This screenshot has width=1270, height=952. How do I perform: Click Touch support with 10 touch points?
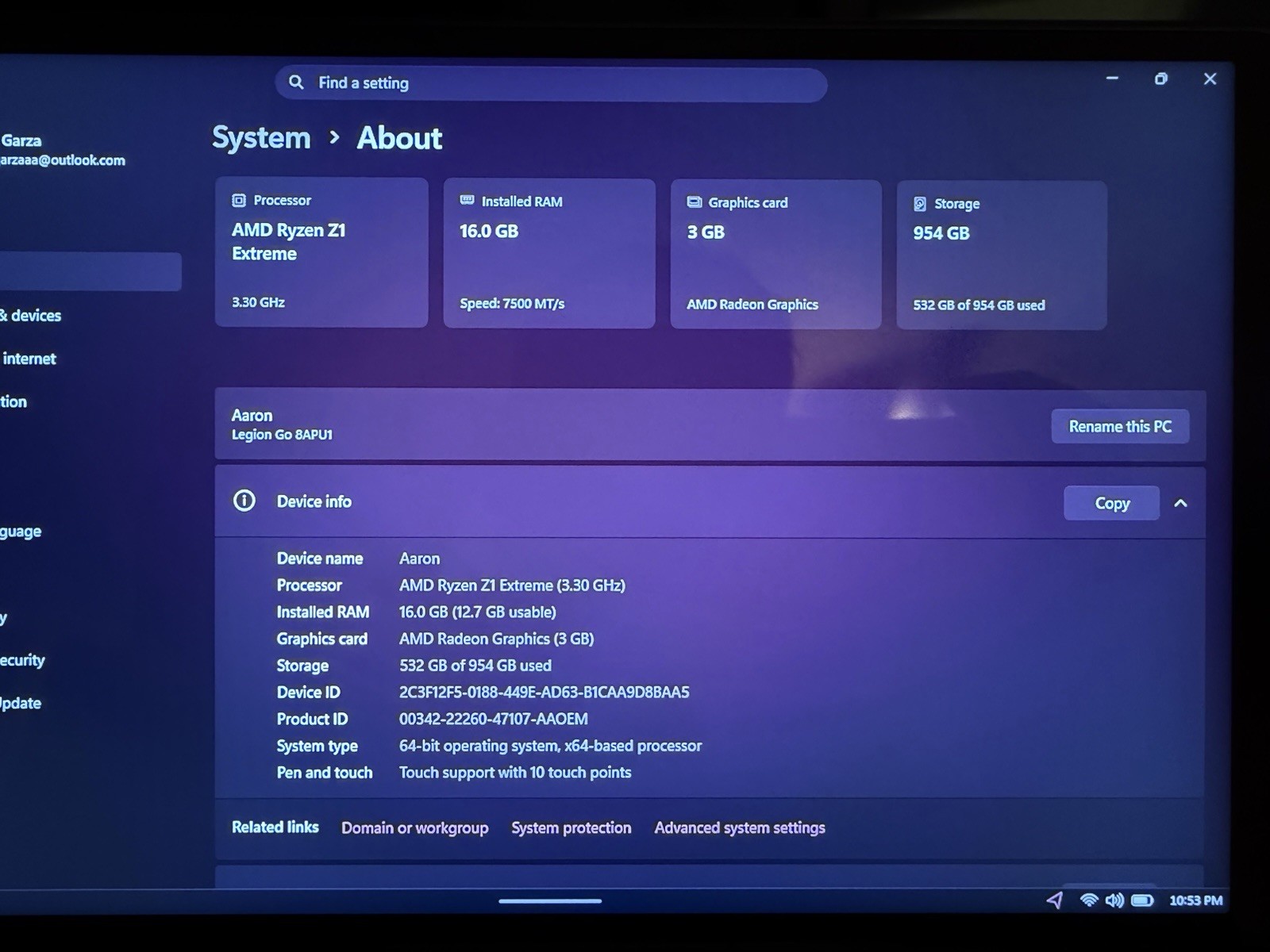[515, 773]
